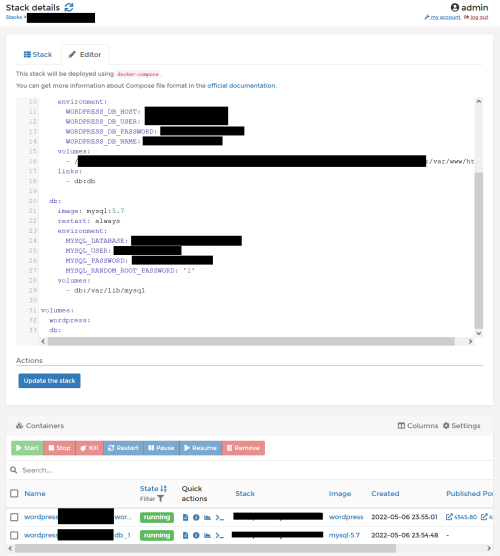The image size is (500, 556).
Task: Click the 'restart: always' code line
Action: tap(89, 221)
